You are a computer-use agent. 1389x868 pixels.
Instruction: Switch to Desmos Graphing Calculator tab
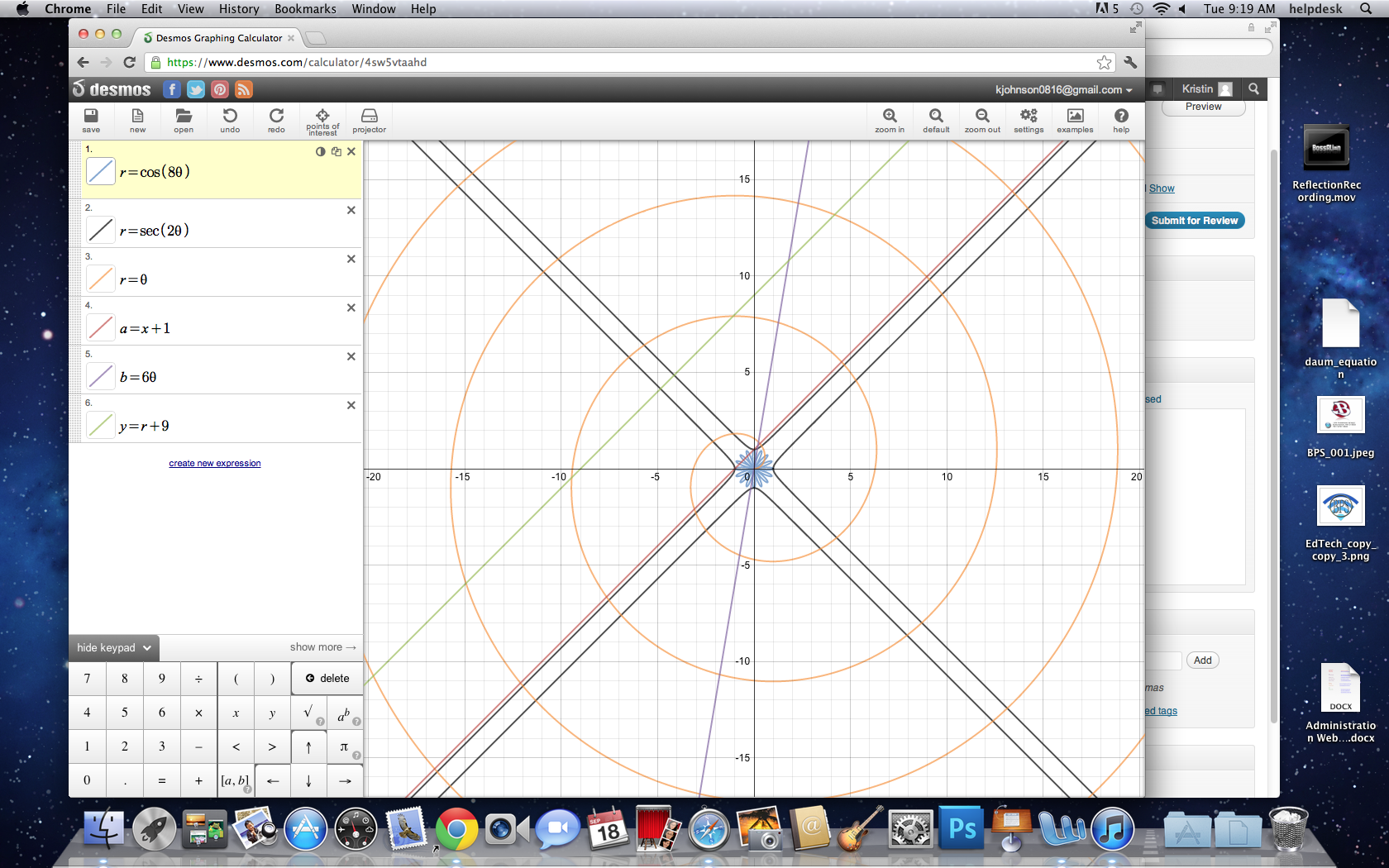click(218, 38)
